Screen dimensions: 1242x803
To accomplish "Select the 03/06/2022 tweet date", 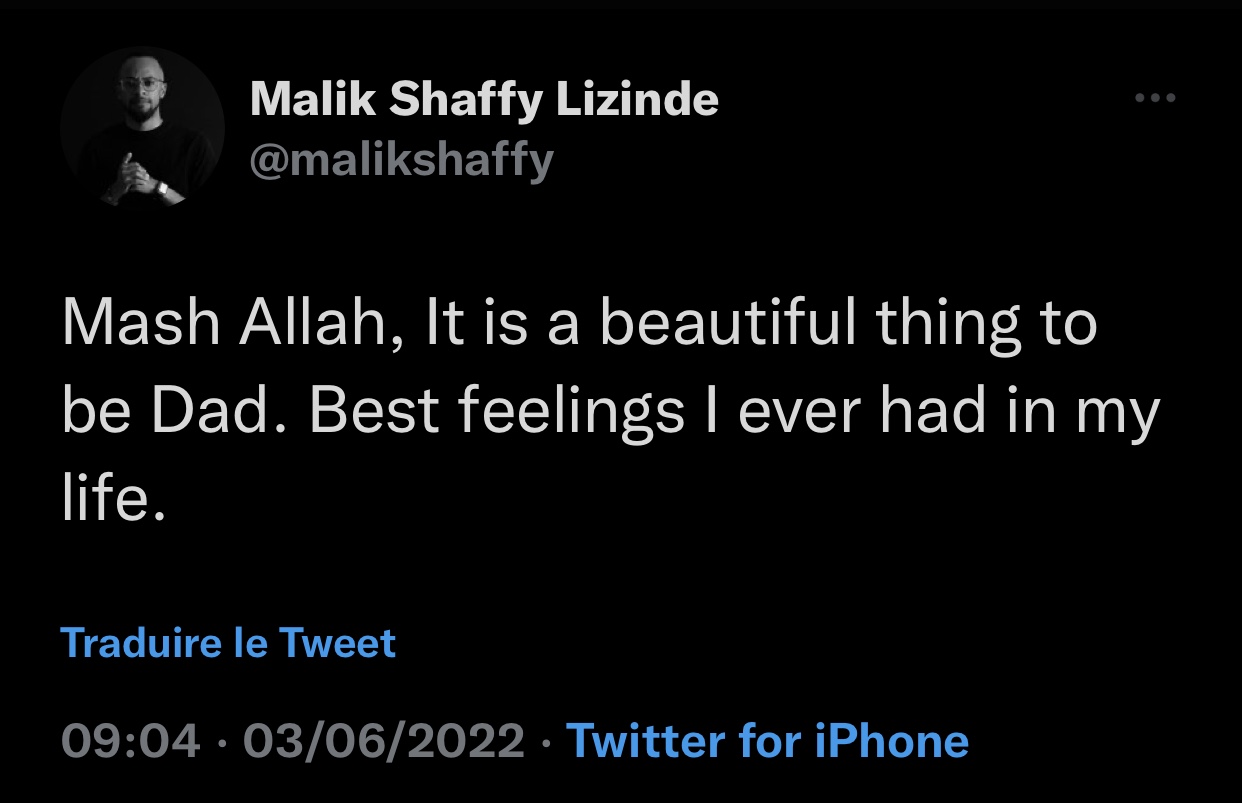I will 383,742.
